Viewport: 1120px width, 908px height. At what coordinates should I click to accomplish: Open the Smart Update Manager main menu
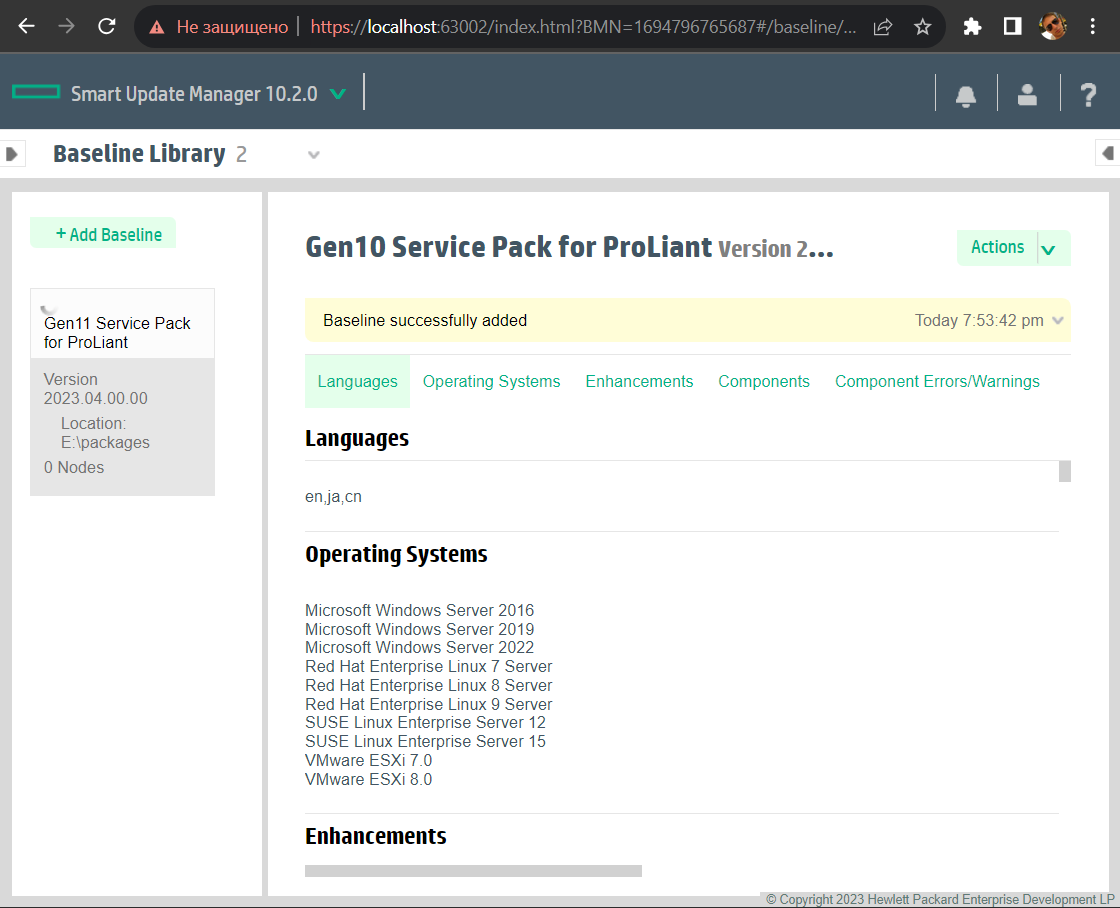coord(338,94)
